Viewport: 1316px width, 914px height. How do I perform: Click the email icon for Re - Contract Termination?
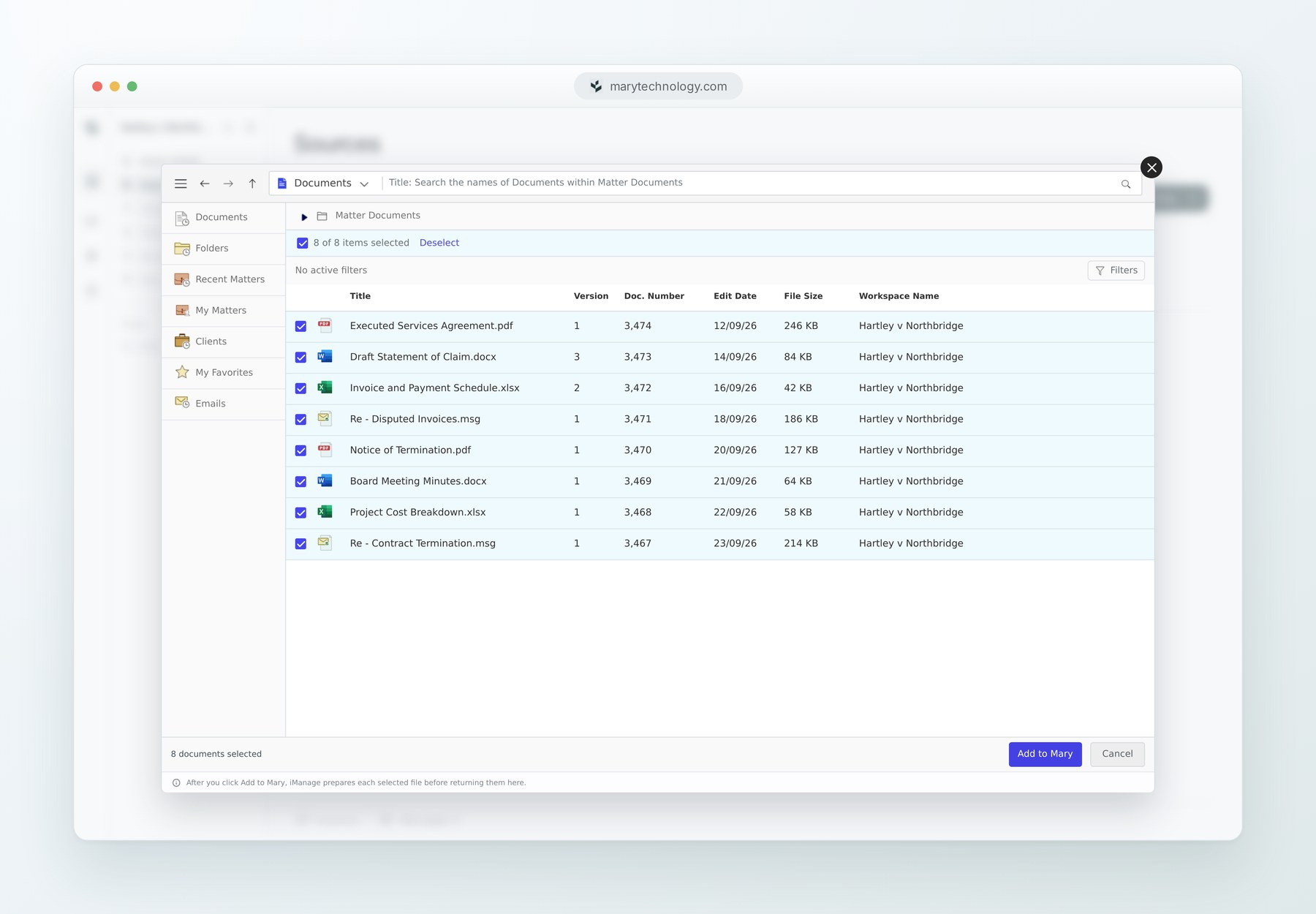pos(325,543)
